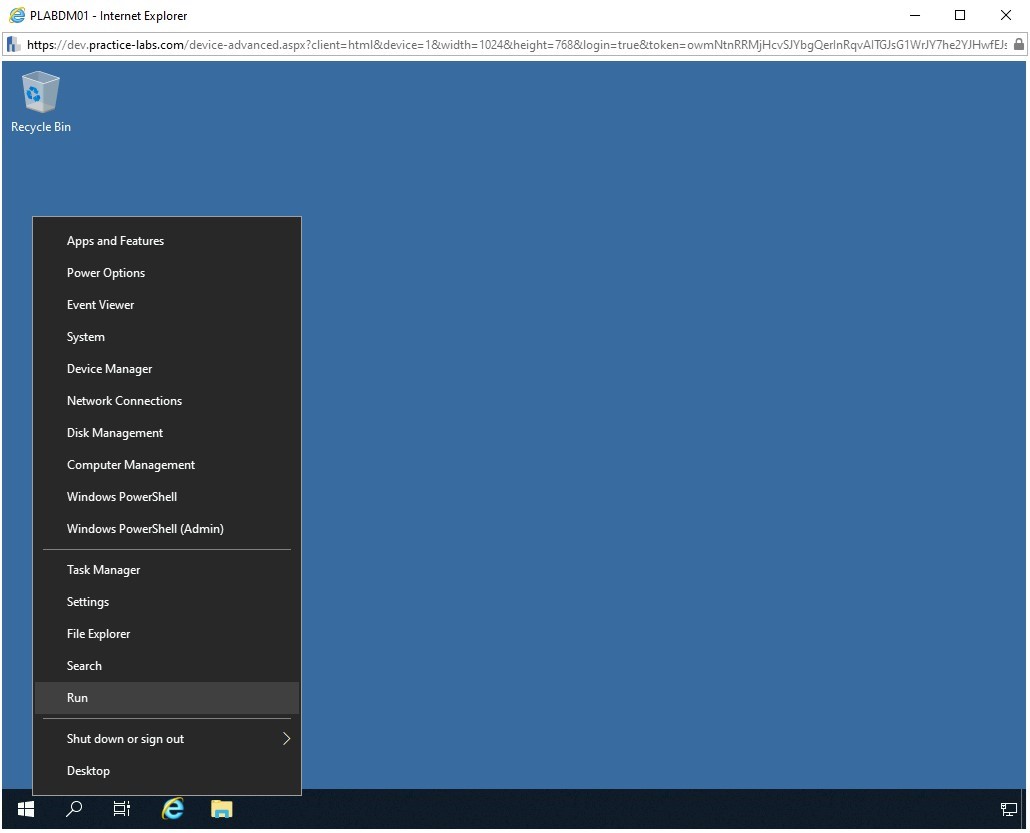Open Computer Management
This screenshot has height=833, width=1030.
130,465
